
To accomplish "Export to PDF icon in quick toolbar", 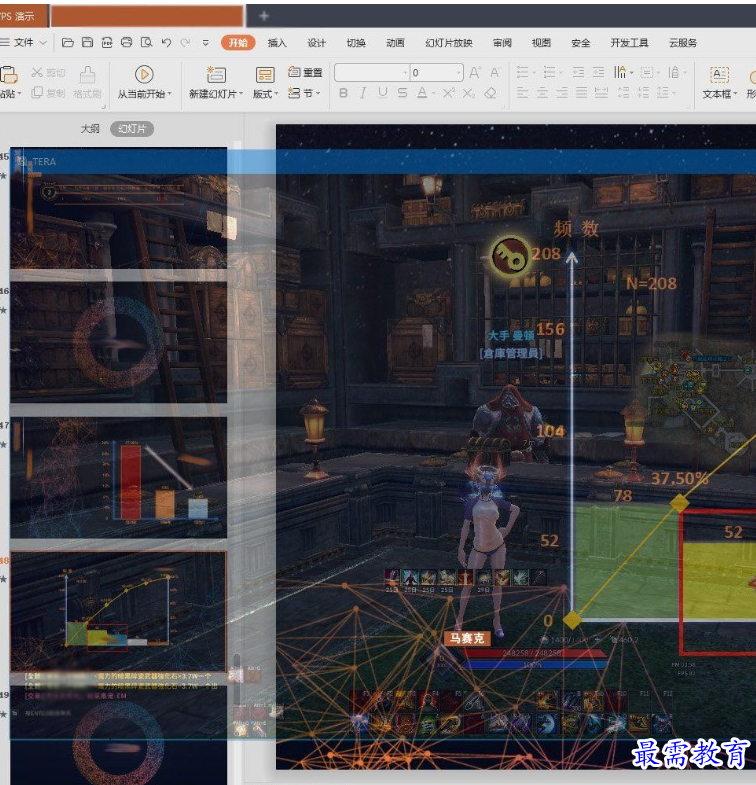I will tap(107, 43).
